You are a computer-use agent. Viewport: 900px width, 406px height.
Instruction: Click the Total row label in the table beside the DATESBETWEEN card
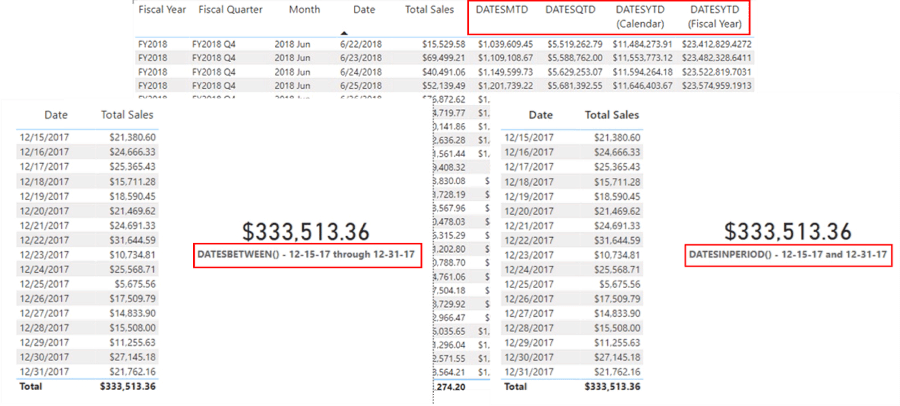(x=30, y=386)
